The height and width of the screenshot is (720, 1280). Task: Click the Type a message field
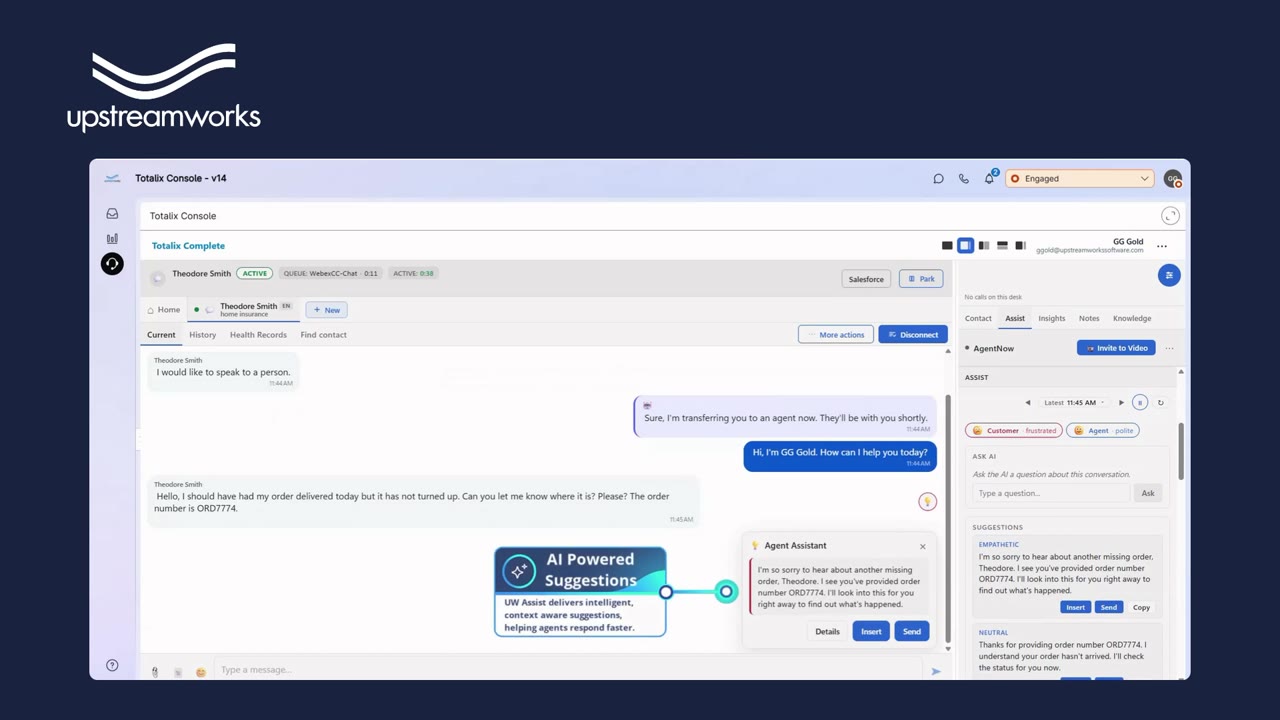(x=570, y=670)
